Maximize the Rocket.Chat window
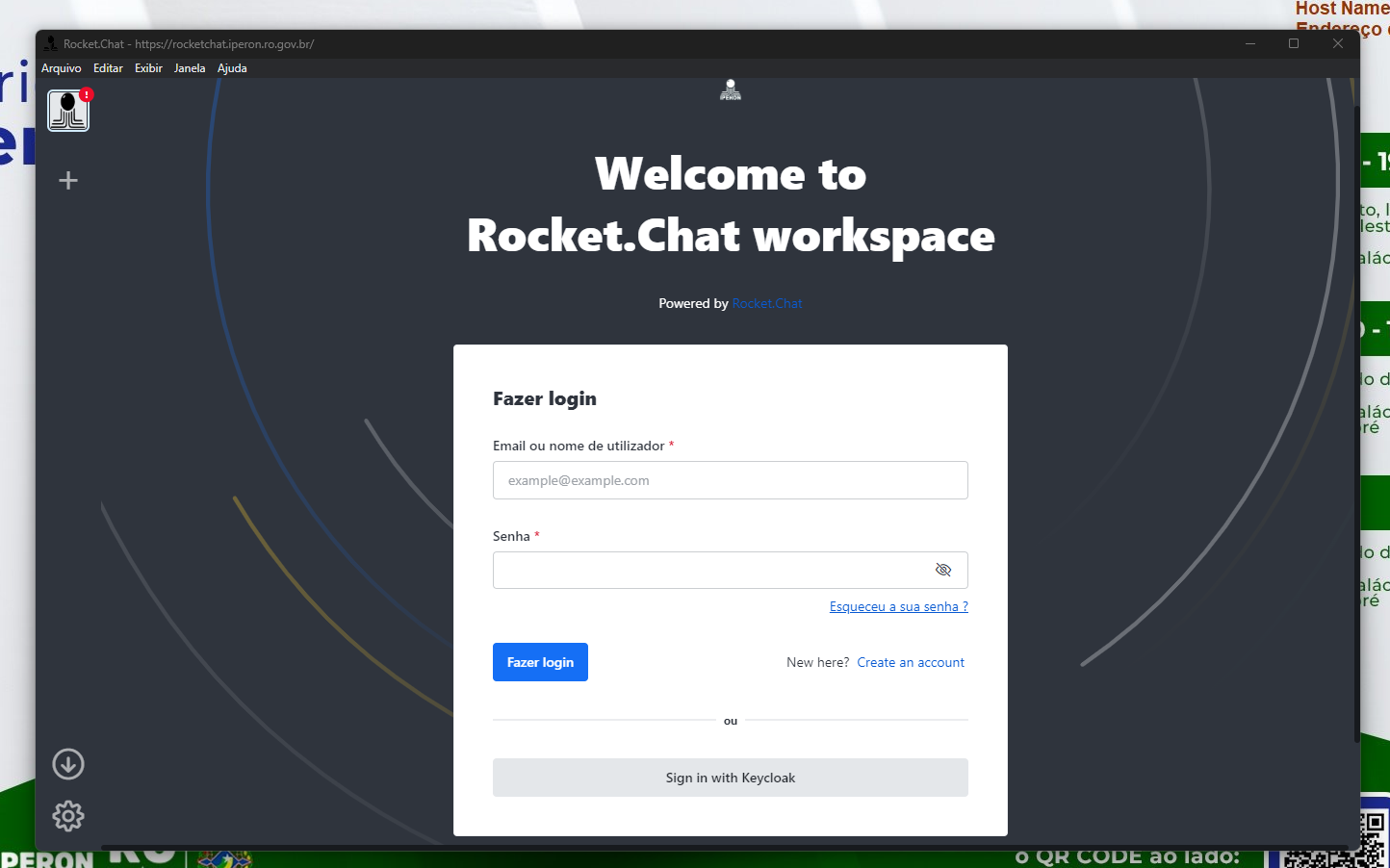The width and height of the screenshot is (1390, 868). 1294,43
